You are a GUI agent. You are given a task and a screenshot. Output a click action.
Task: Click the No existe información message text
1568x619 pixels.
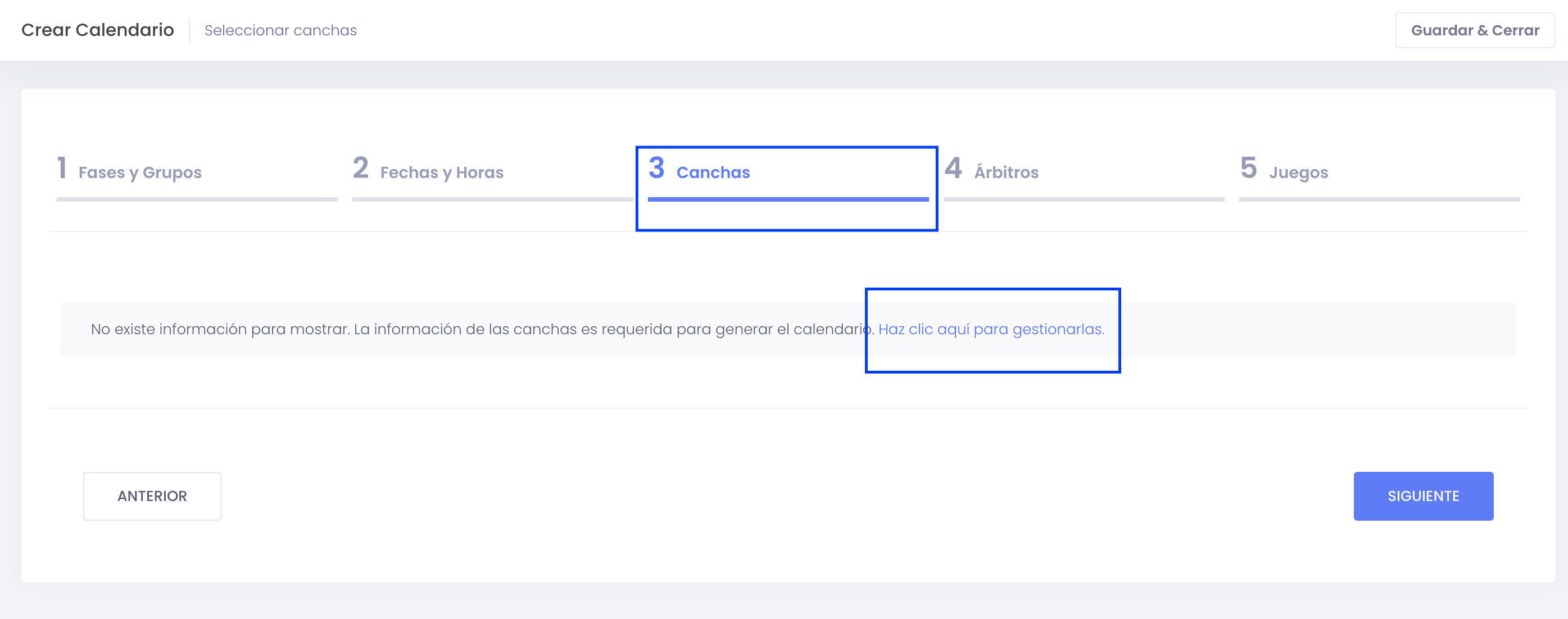pyautogui.click(x=482, y=329)
